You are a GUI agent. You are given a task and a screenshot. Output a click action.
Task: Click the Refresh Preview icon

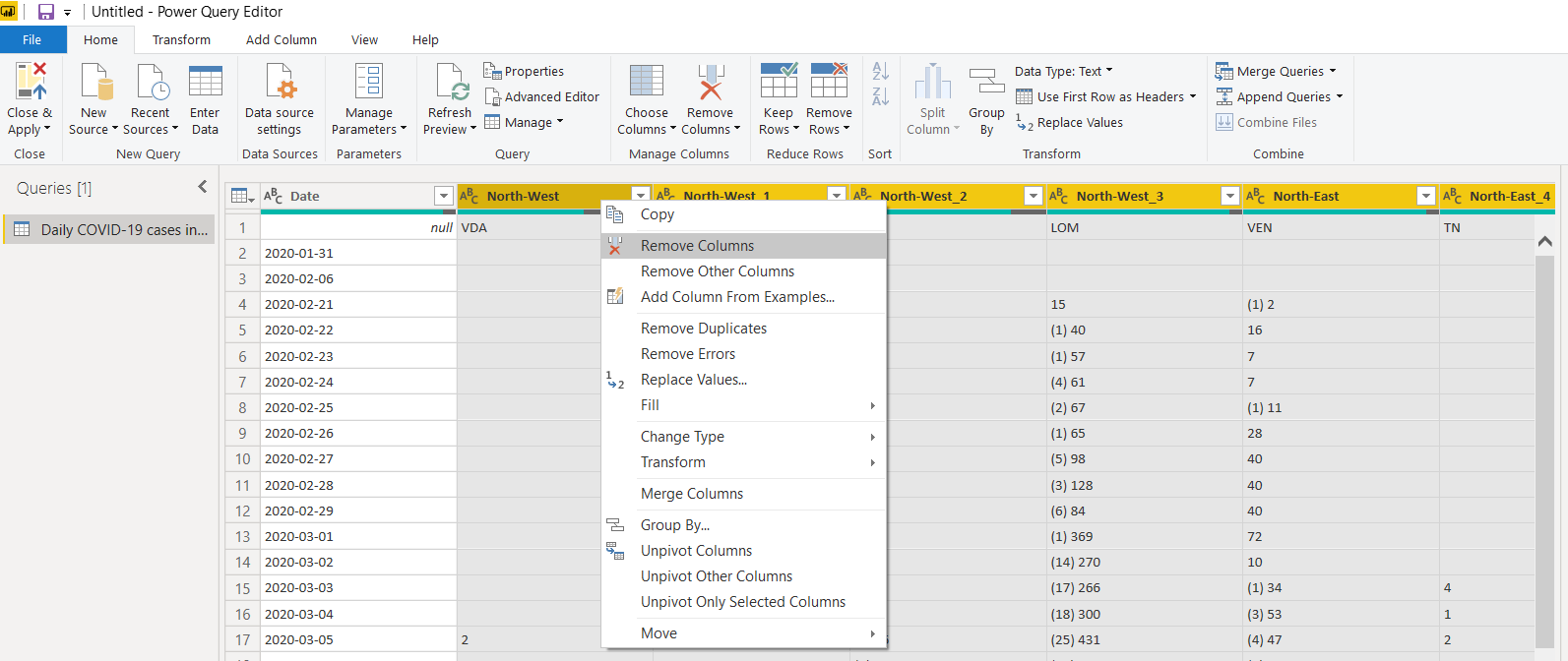(450, 82)
